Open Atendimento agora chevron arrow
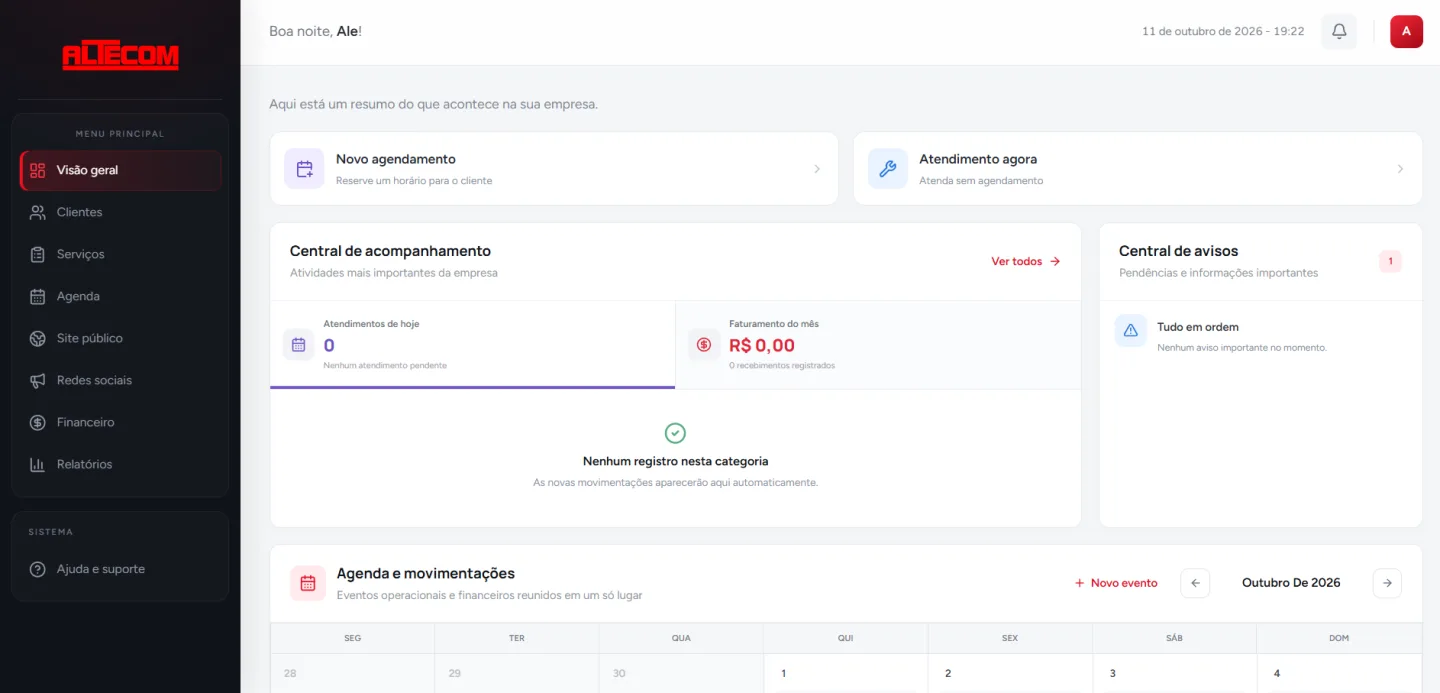 (x=1400, y=169)
